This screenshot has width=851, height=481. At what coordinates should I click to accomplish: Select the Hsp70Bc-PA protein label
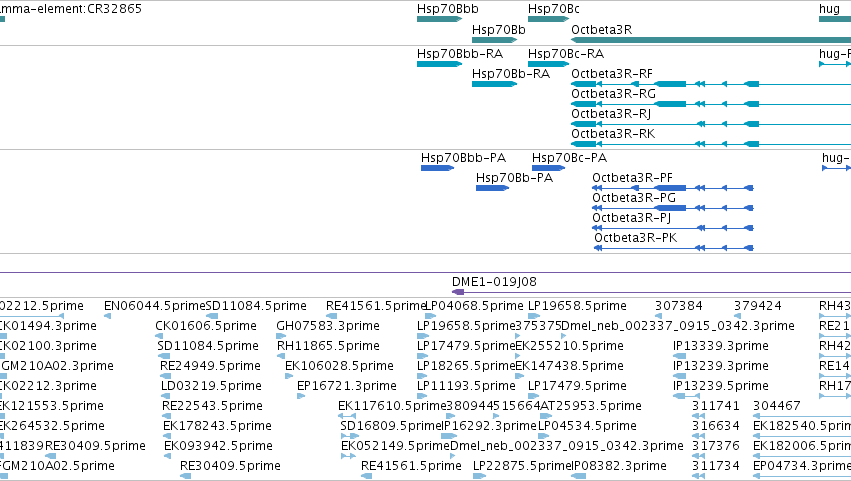point(569,159)
